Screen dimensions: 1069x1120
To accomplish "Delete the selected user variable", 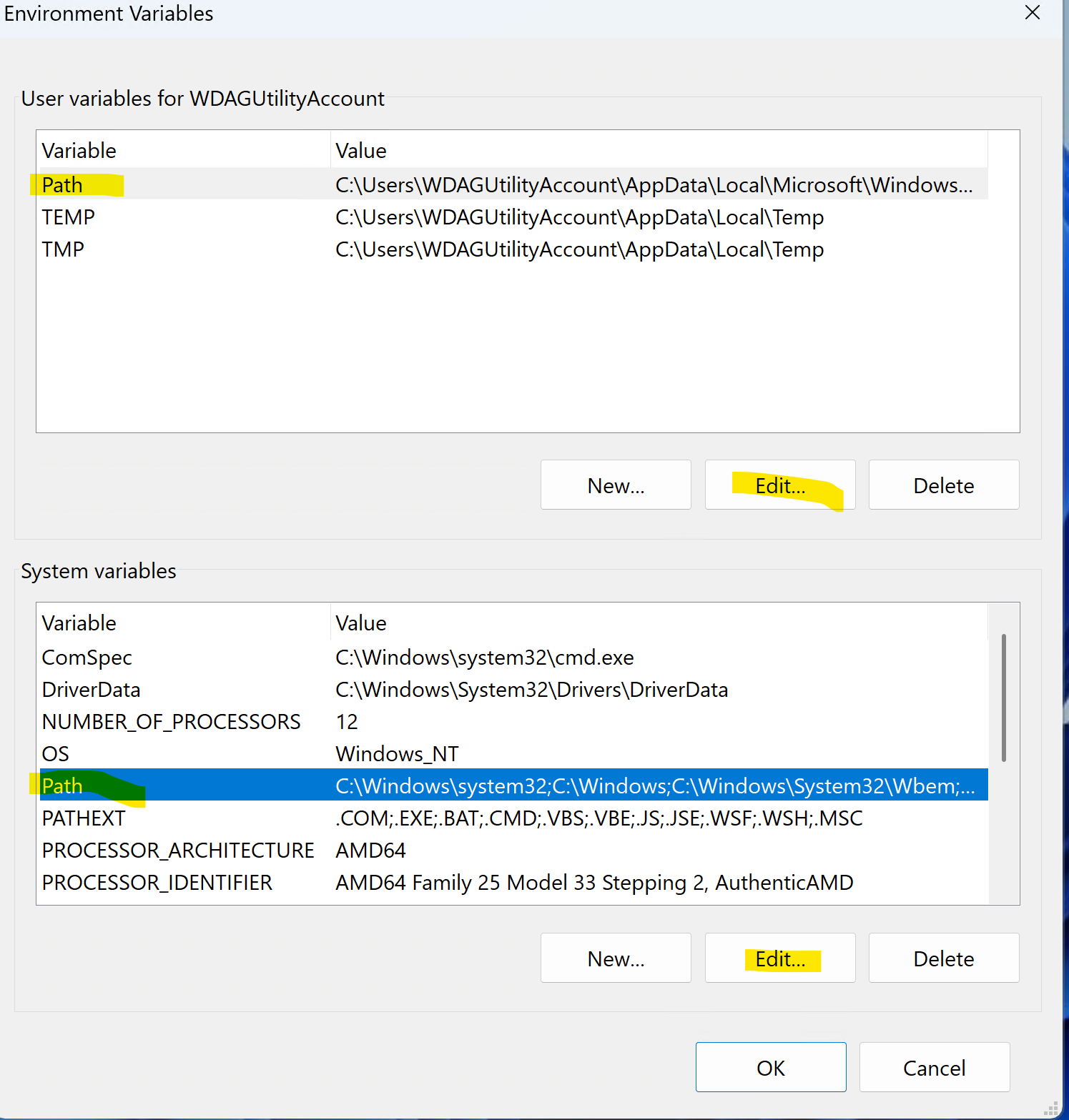I will [943, 485].
